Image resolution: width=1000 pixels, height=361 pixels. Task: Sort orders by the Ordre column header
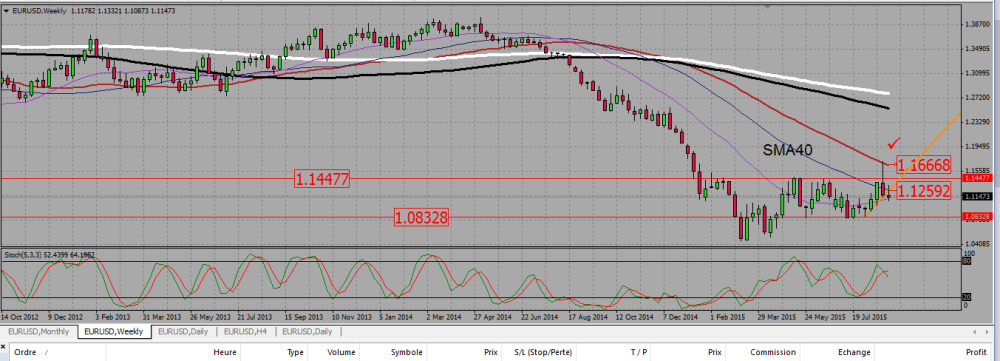coord(26,352)
